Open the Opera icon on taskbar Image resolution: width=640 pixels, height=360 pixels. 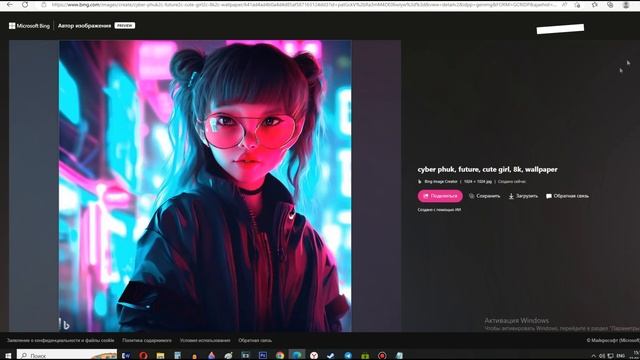point(143,356)
